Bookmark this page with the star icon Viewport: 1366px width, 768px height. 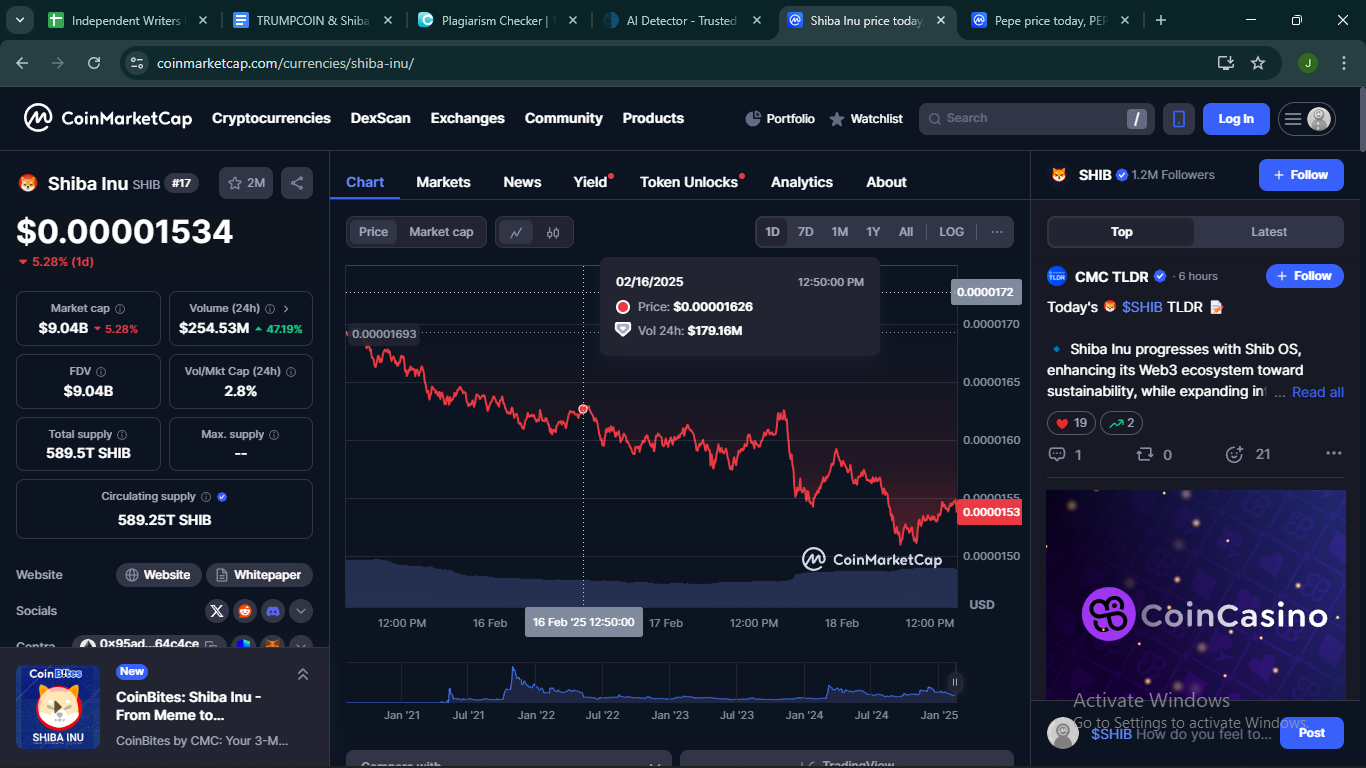(x=1258, y=63)
